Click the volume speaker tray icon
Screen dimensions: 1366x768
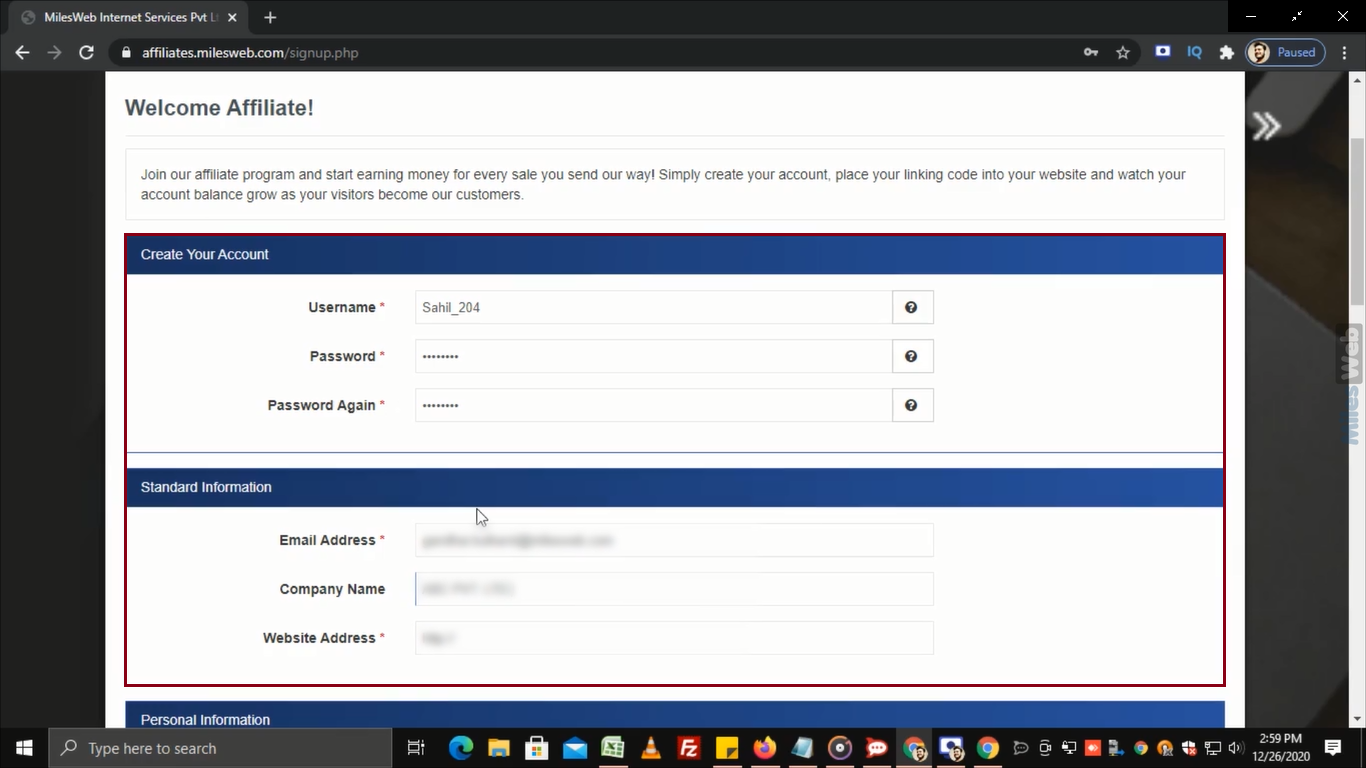pos(1235,748)
